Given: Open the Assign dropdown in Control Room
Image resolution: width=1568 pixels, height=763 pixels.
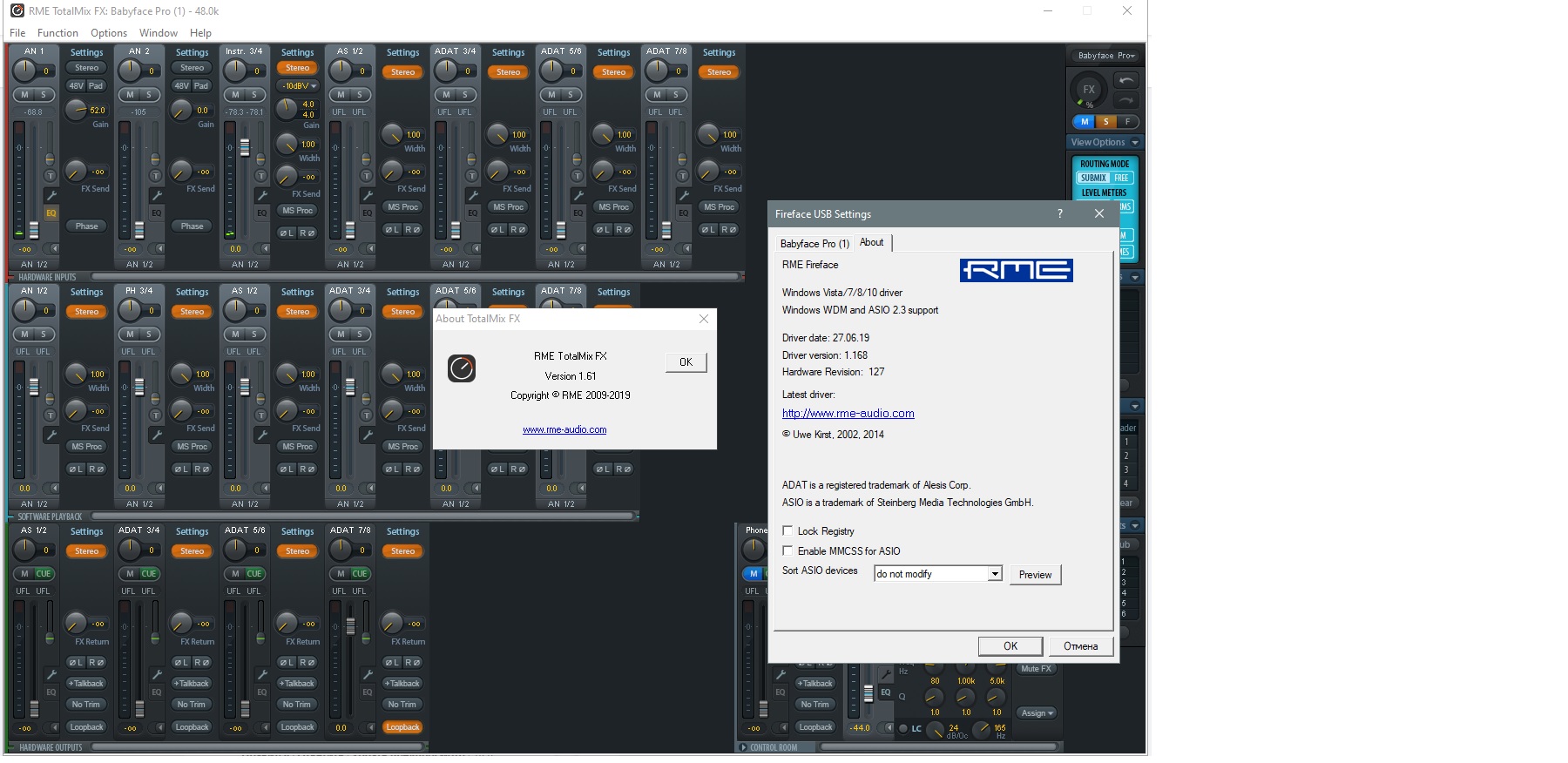Looking at the screenshot, I should click(1037, 713).
